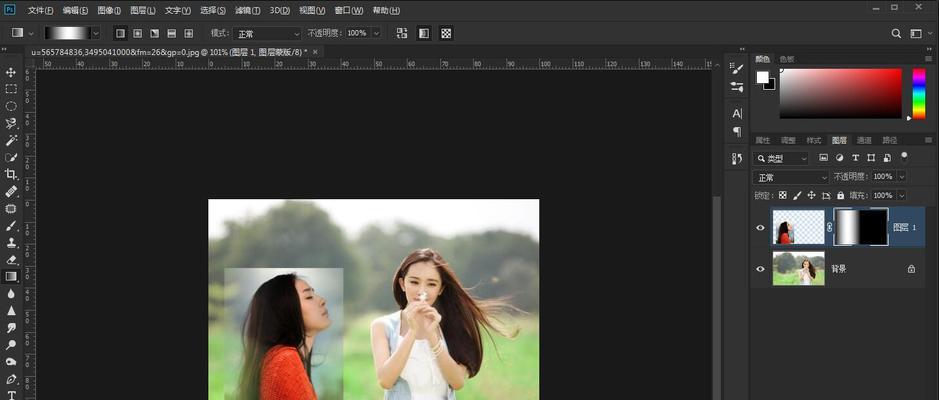Select the Dodge tool
Screen dimensions: 939x400
[x=11, y=345]
